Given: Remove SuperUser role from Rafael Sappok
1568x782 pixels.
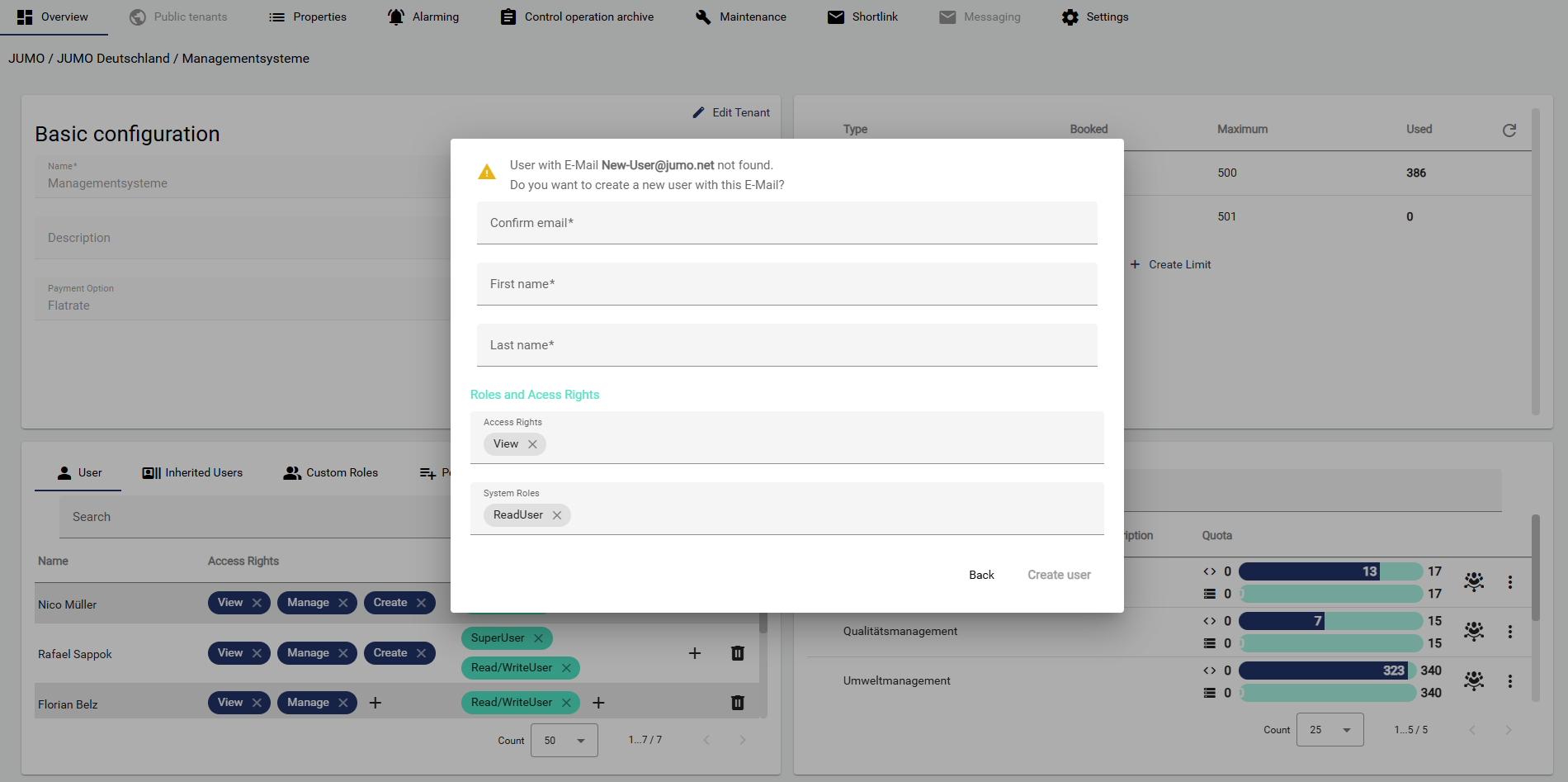Looking at the screenshot, I should 538,638.
